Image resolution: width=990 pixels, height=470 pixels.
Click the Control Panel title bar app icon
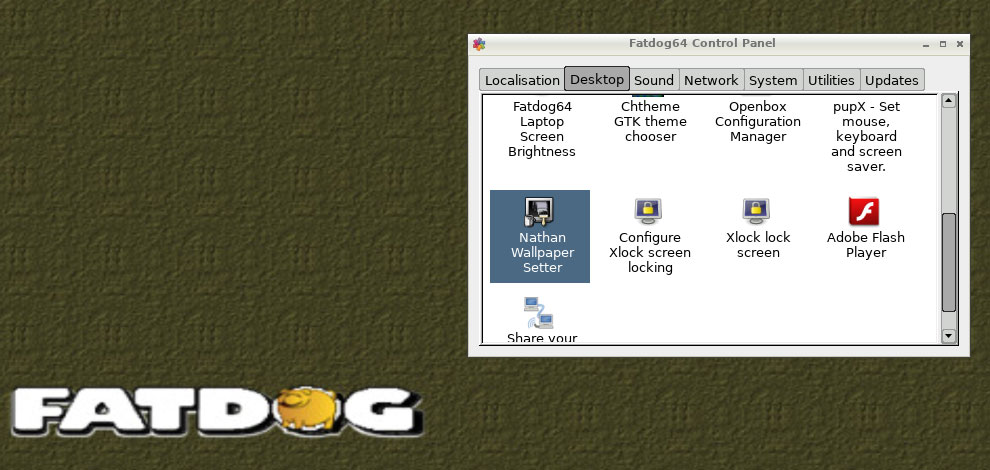479,44
